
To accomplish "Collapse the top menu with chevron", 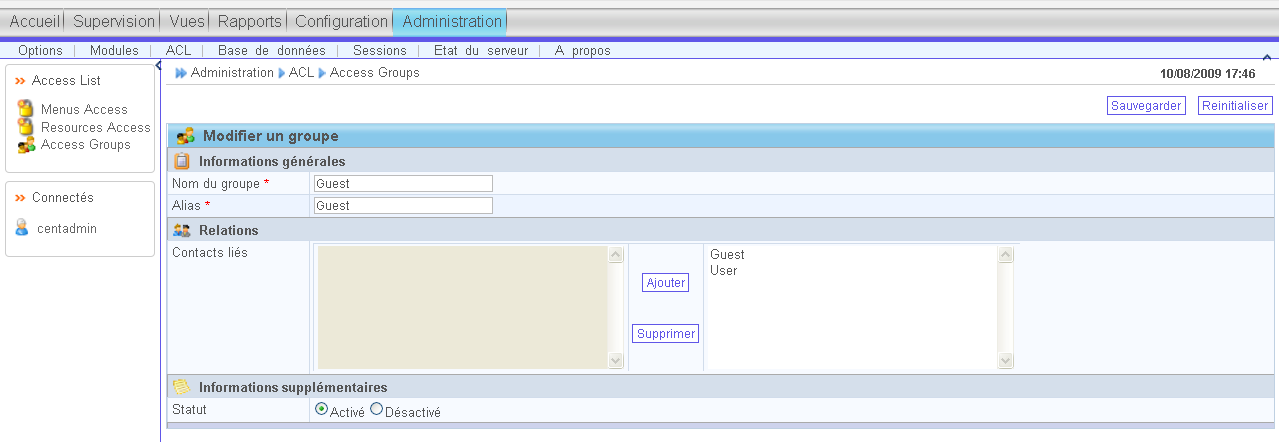I will 1268,57.
